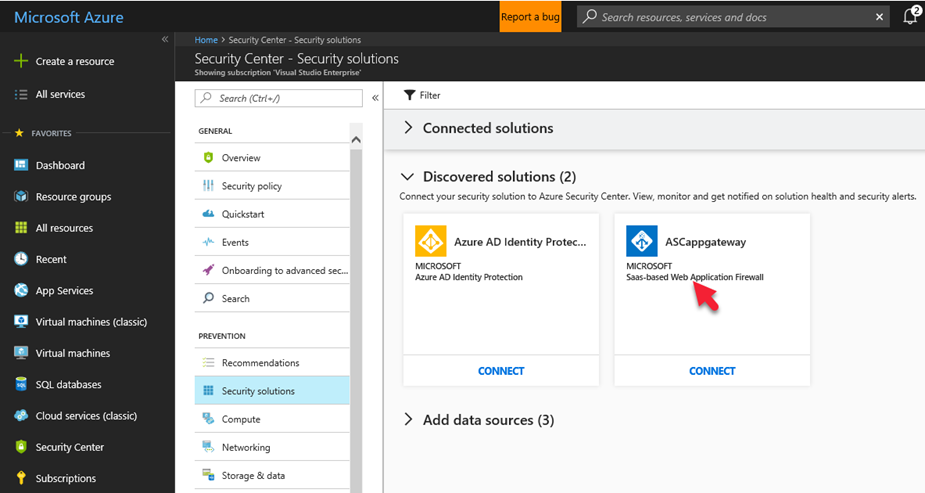Viewport: 925px width, 493px height.
Task: Expand the Add data sources section
Action: 408,420
